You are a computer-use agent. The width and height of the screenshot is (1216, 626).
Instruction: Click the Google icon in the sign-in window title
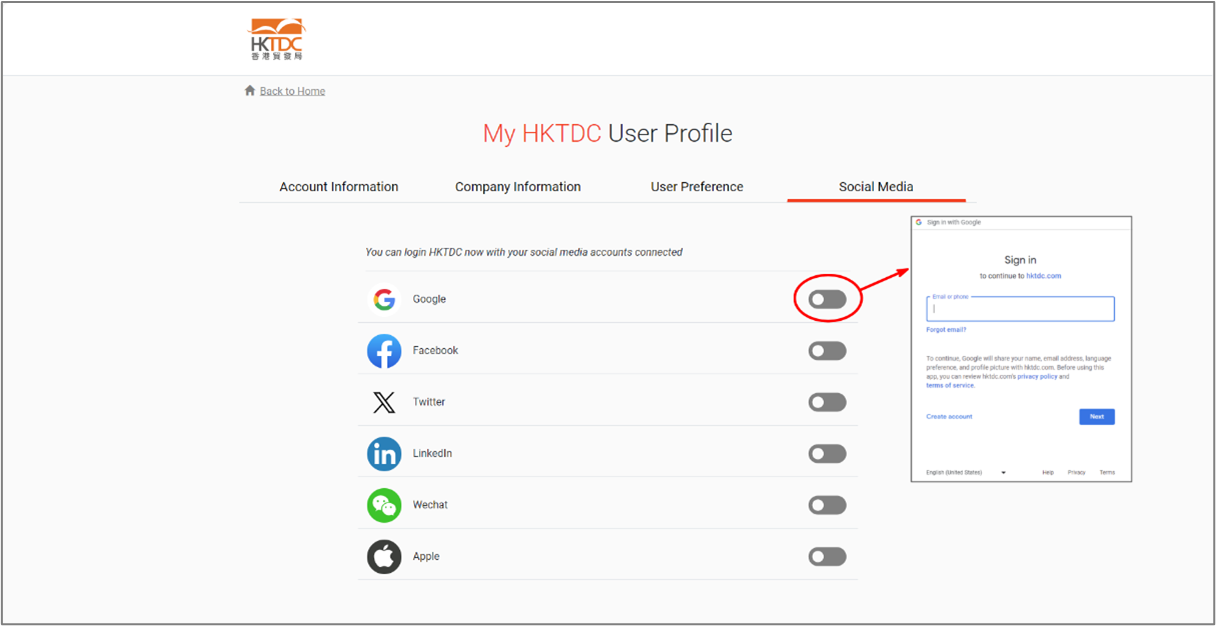click(919, 223)
